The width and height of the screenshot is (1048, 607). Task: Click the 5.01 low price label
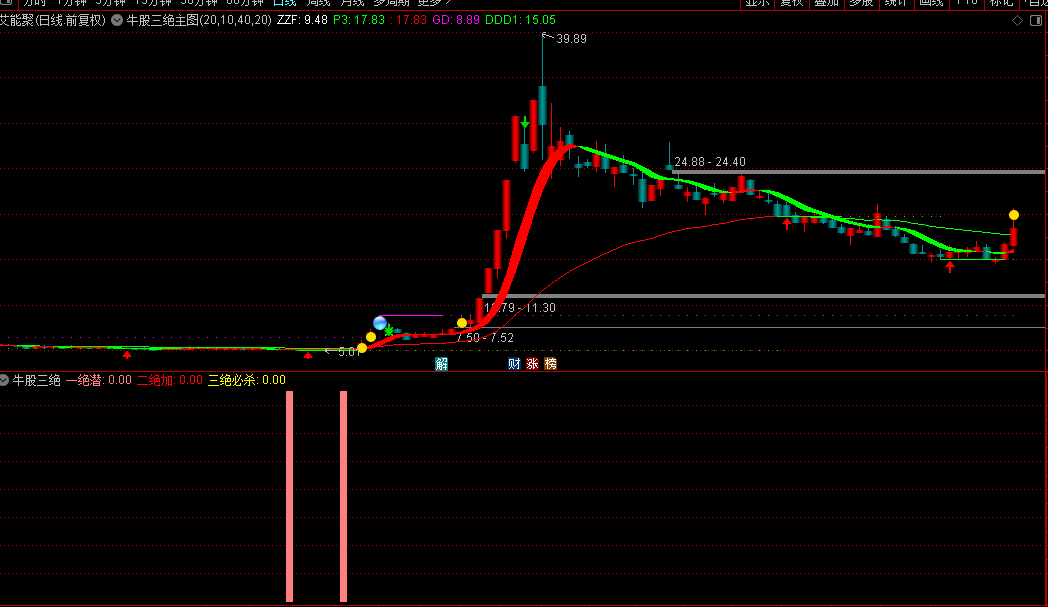(x=349, y=352)
